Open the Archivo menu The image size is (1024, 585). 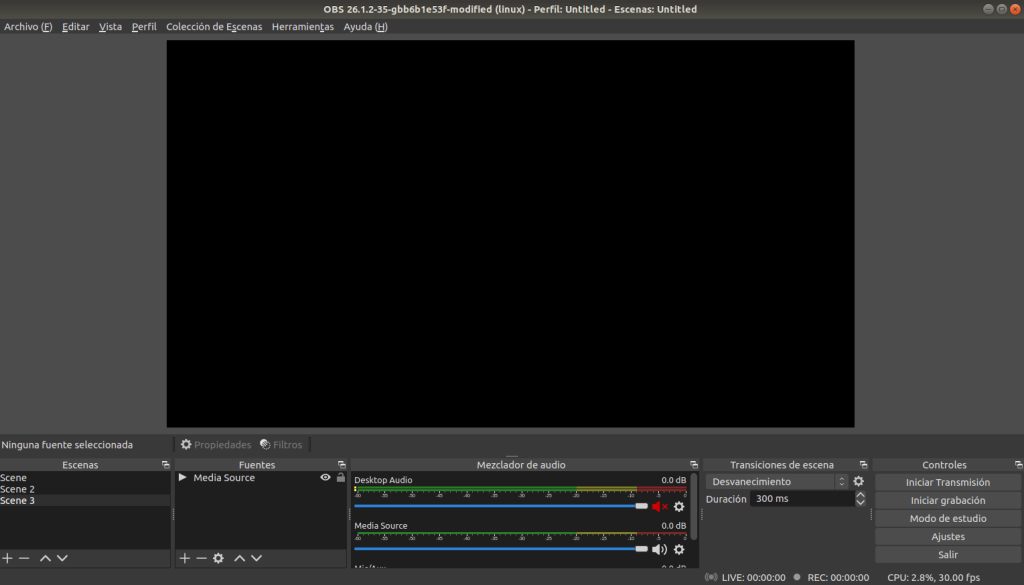click(x=28, y=27)
